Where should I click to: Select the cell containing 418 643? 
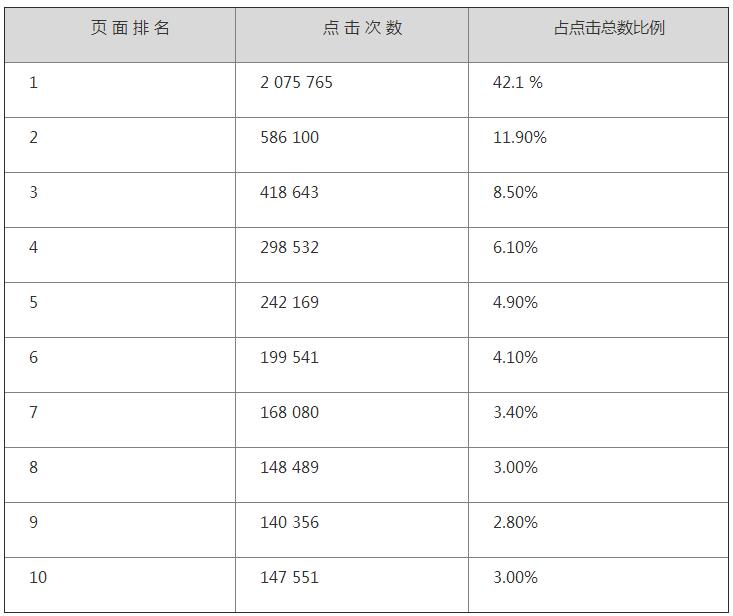(289, 193)
